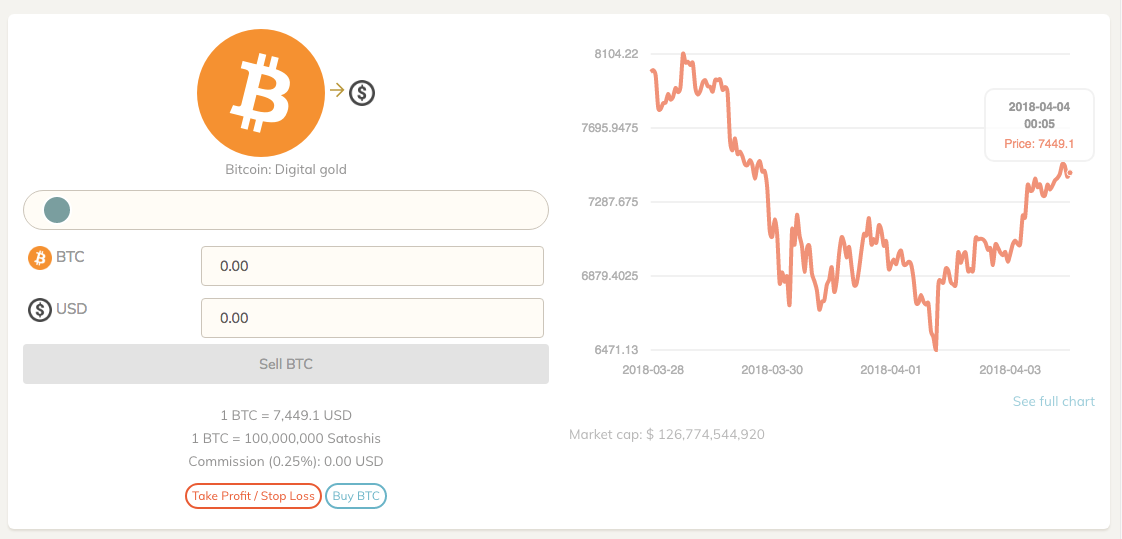Focus the BTC amount input field
The height and width of the screenshot is (539, 1122).
[372, 266]
